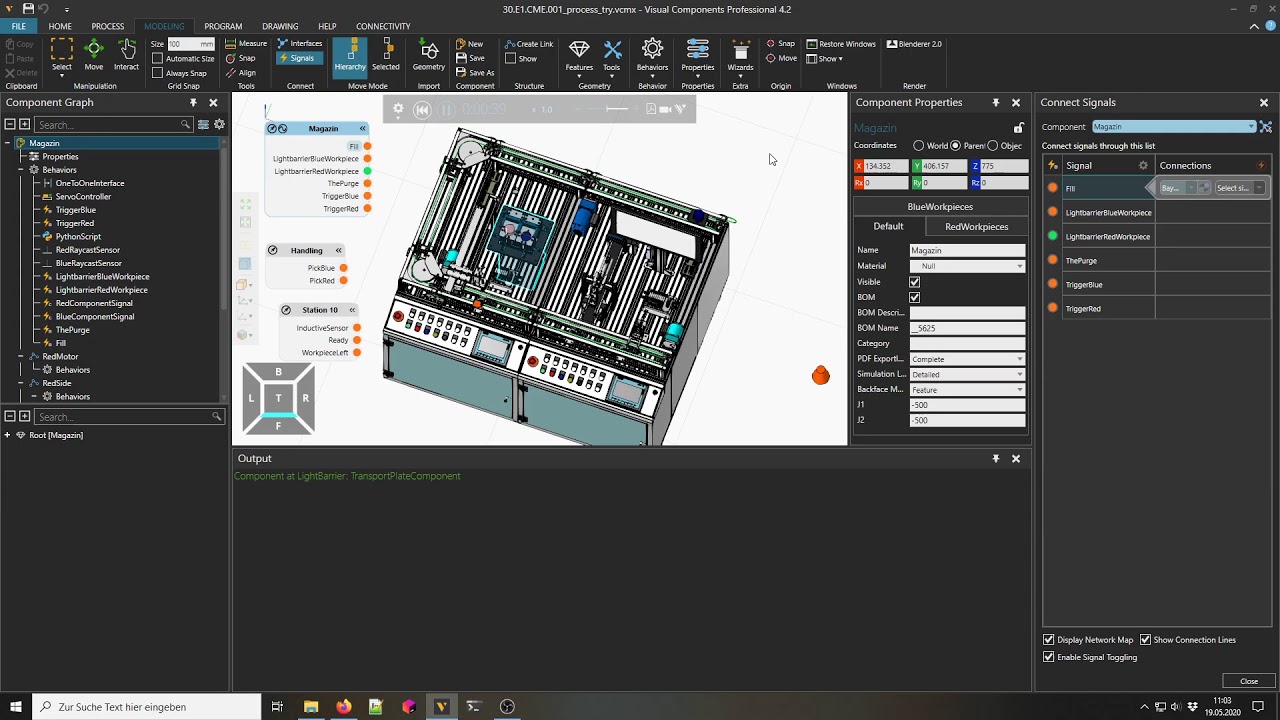Viewport: 1280px width, 720px height.
Task: Open the Simulation Level dropdown
Action: pos(966,374)
